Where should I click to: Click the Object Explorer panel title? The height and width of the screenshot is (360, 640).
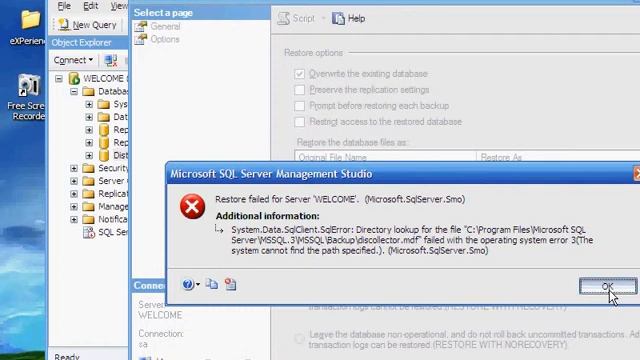click(81, 42)
